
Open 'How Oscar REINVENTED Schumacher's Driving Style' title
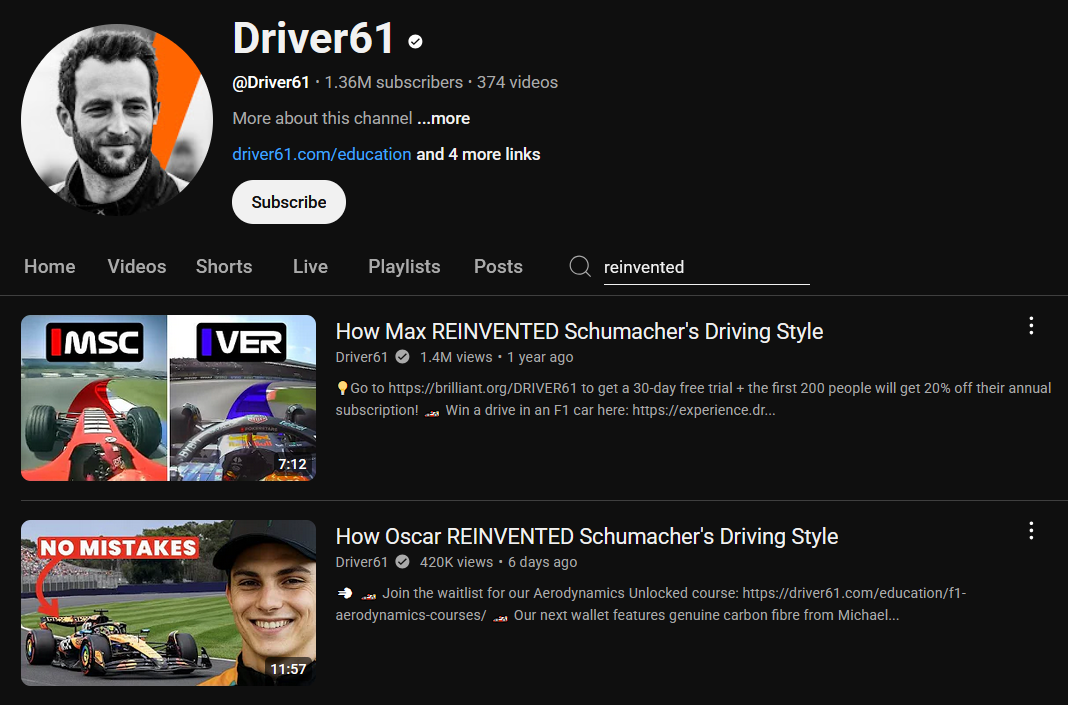pos(587,537)
